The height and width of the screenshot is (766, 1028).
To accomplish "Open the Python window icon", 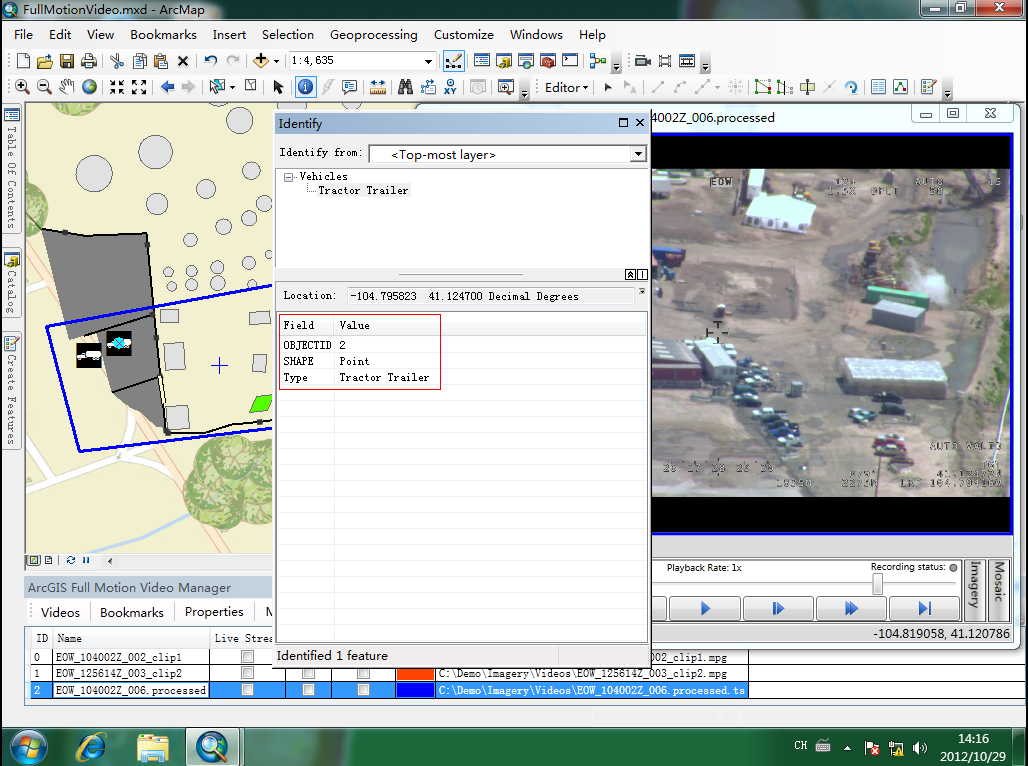I will pos(570,61).
